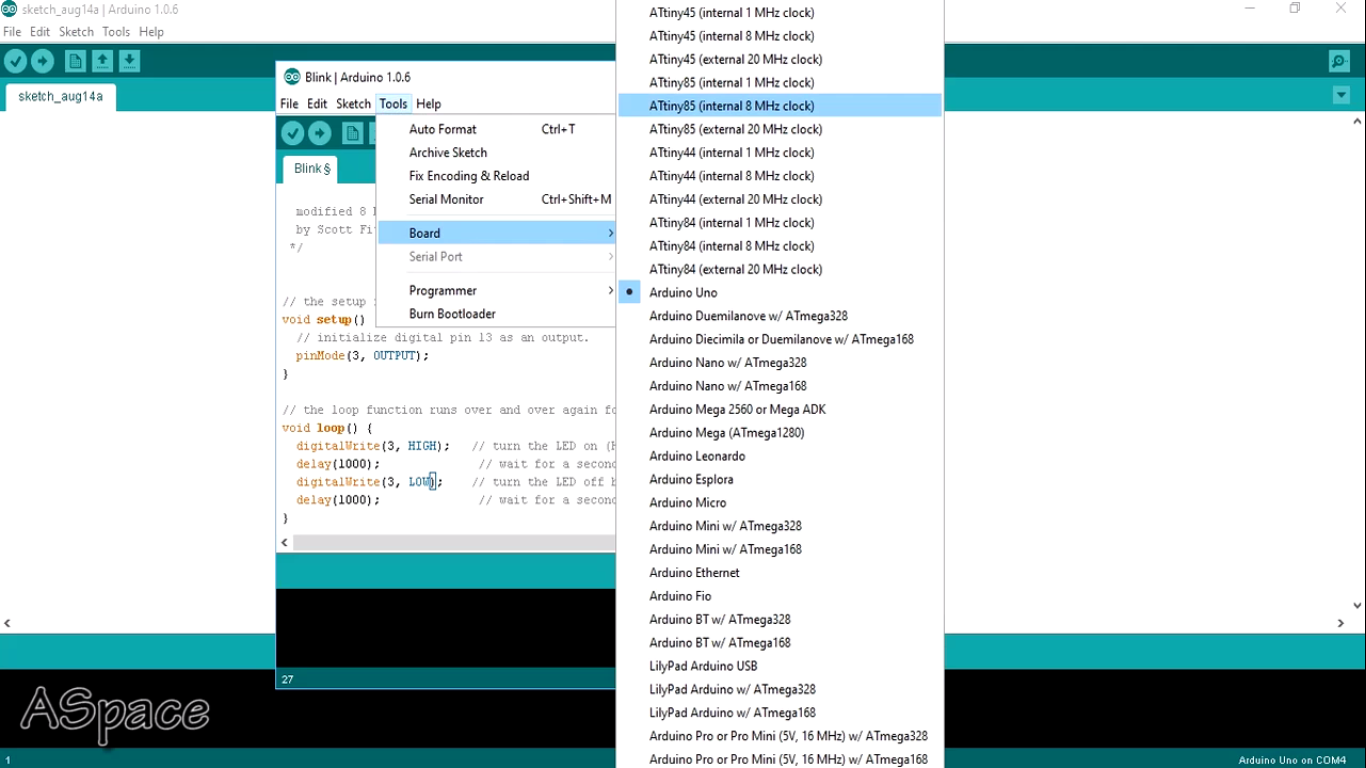Select sketch_aug14a tab
The height and width of the screenshot is (768, 1366).
tap(60, 97)
